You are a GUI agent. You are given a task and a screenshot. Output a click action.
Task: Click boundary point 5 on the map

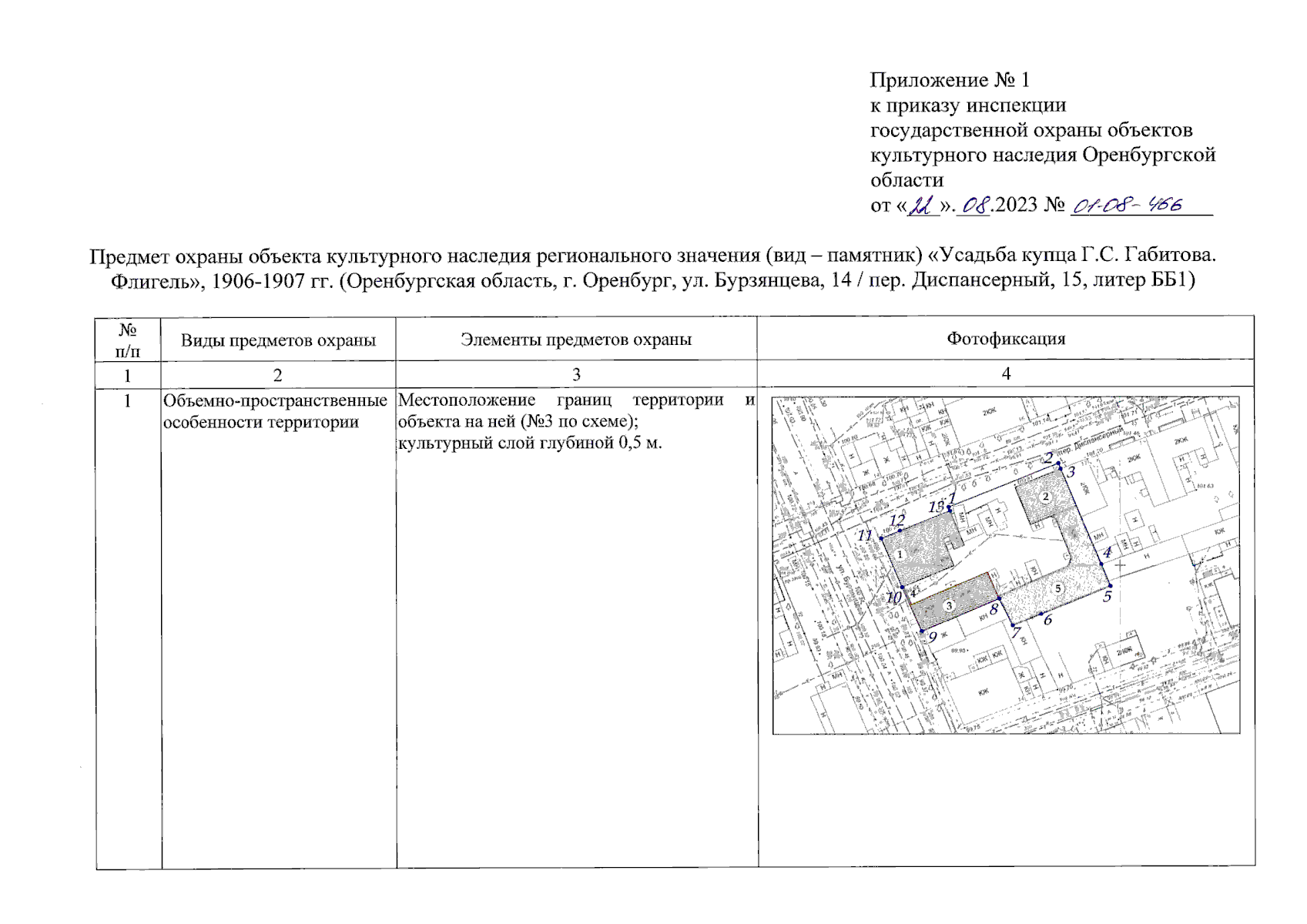point(1109,587)
